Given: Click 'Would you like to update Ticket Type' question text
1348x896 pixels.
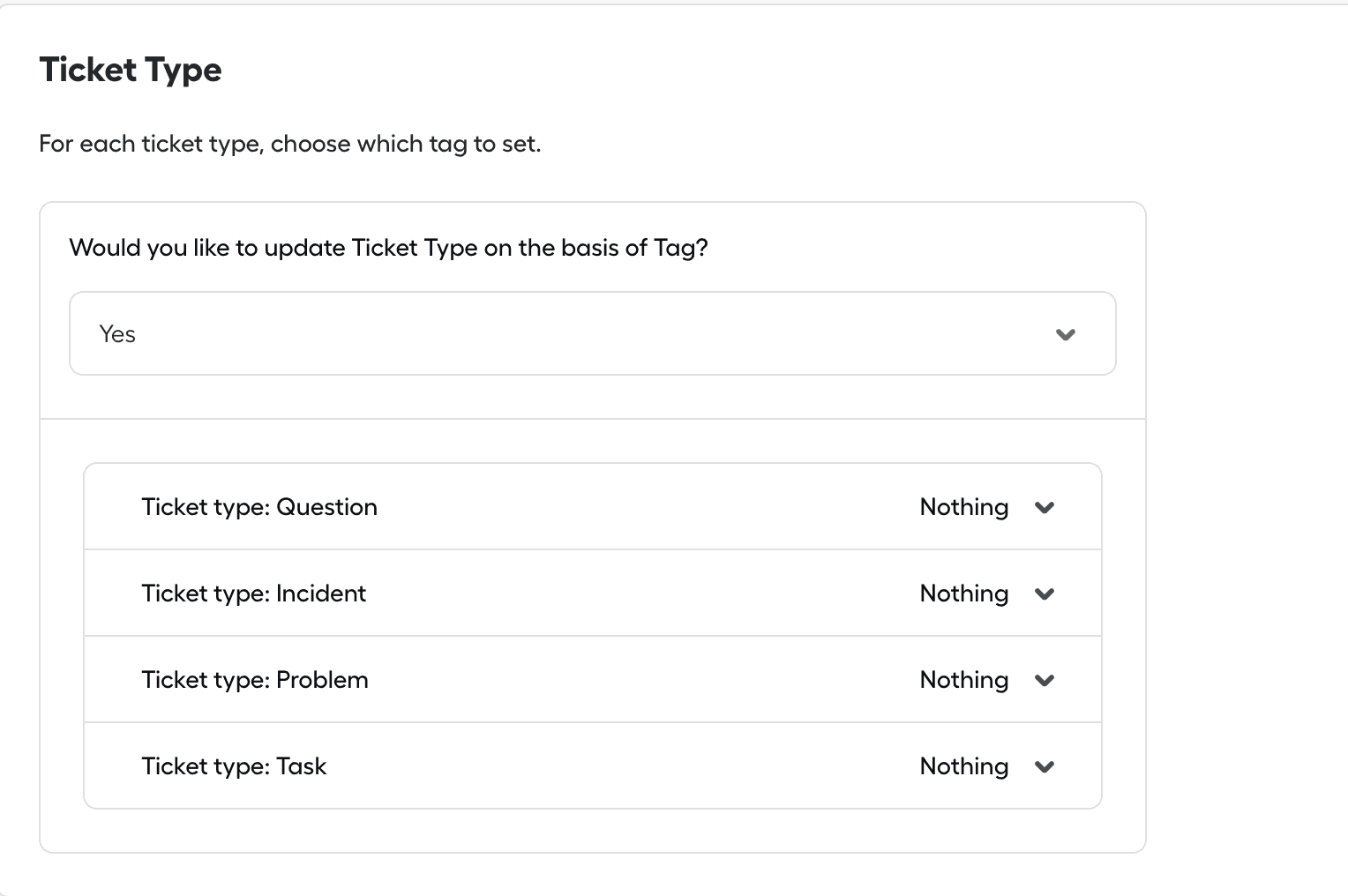Looking at the screenshot, I should click(388, 248).
